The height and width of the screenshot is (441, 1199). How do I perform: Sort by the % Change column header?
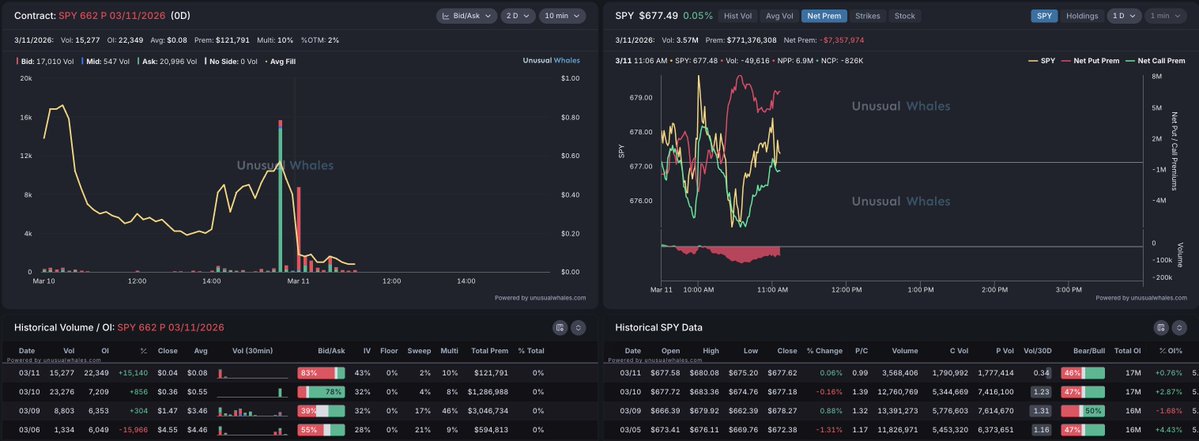pyautogui.click(x=823, y=351)
